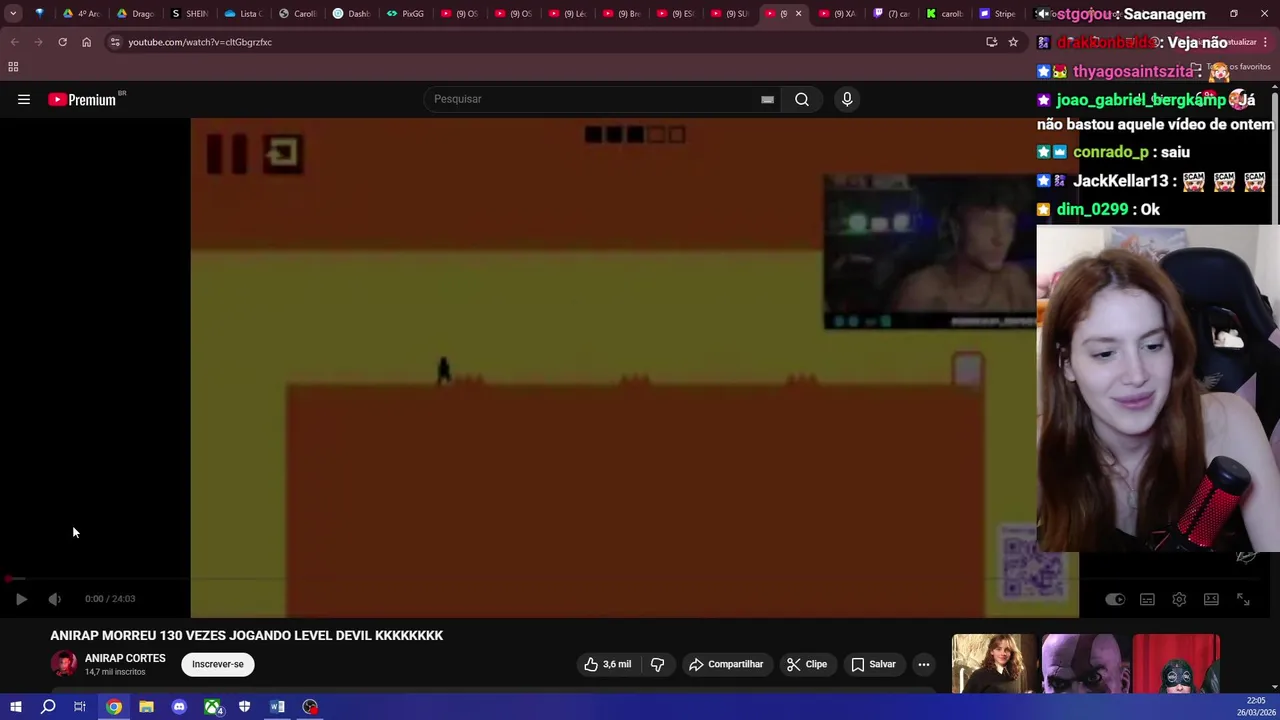Subscribe with the Inscrever-se button
Image resolution: width=1280 pixels, height=720 pixels.
click(218, 664)
